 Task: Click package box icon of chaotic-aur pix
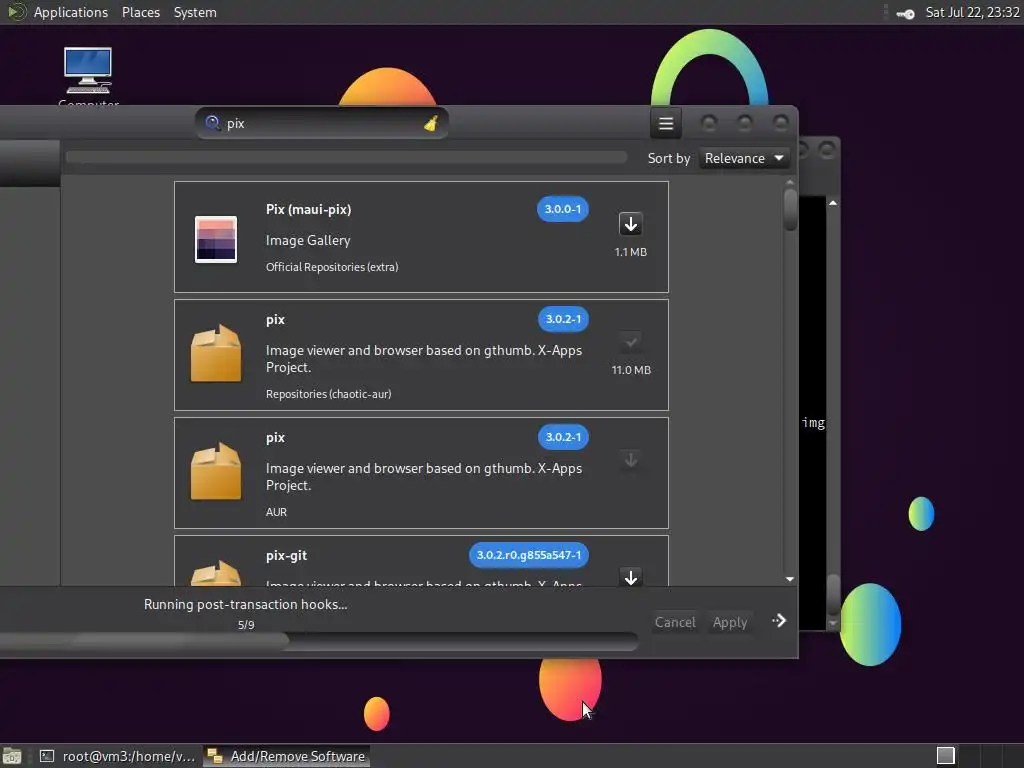tap(216, 353)
